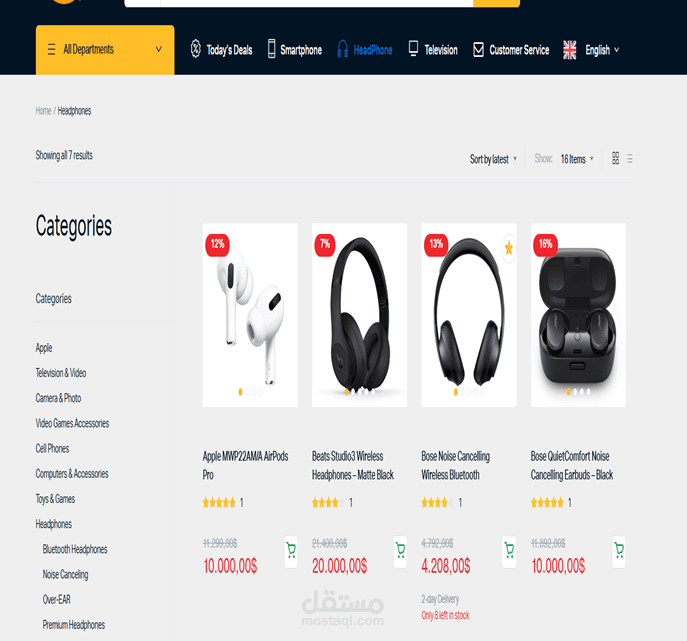Expand the All Departments dropdown
The height and width of the screenshot is (641, 687).
pos(105,50)
